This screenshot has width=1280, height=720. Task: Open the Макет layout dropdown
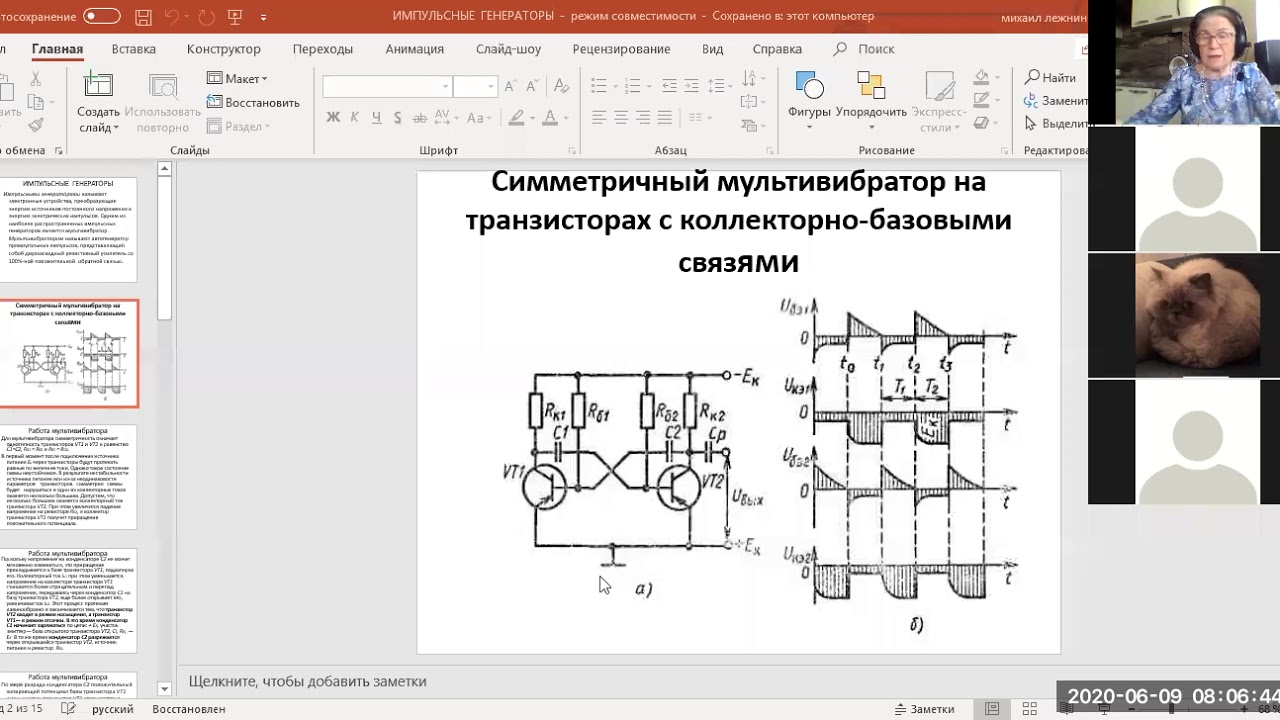[x=237, y=78]
